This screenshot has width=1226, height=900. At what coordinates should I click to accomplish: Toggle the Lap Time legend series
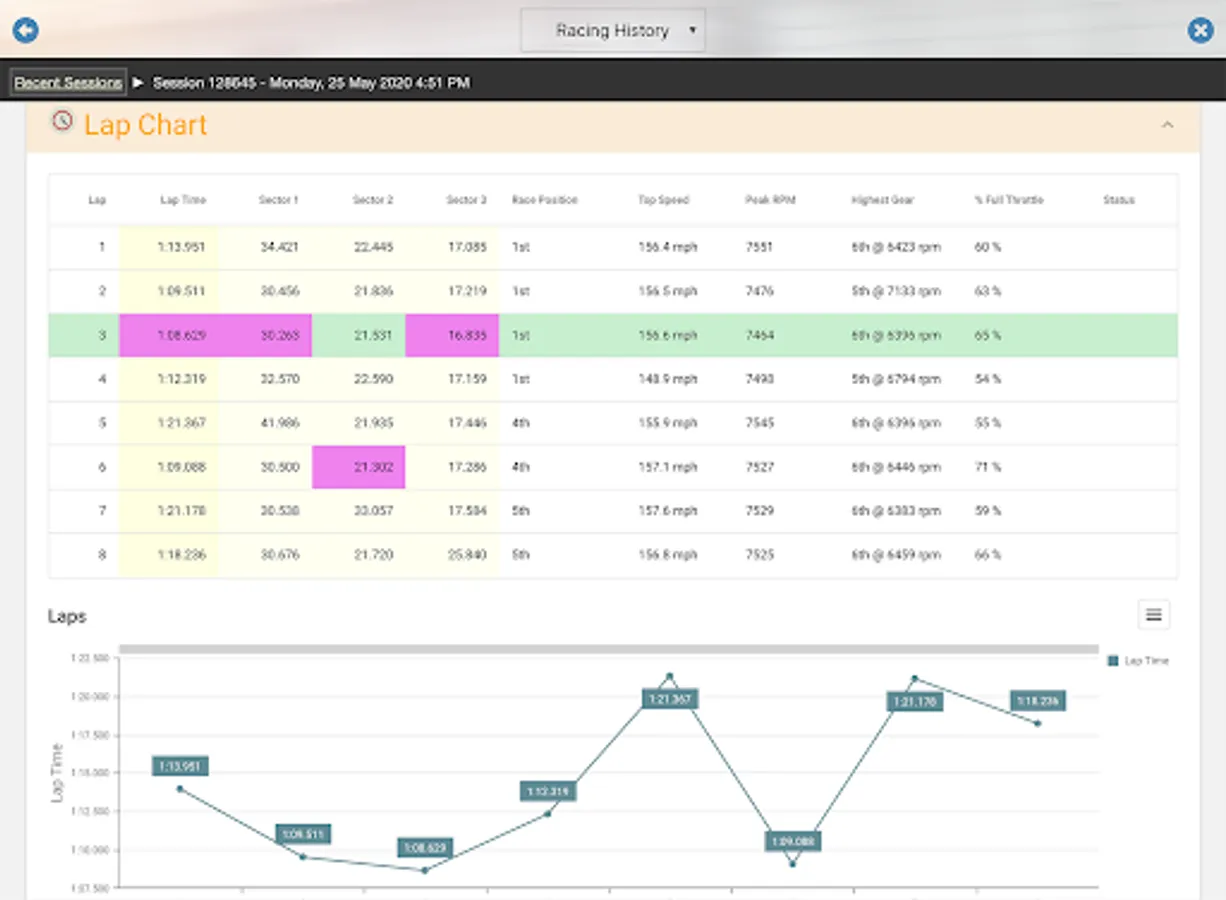pos(1139,661)
